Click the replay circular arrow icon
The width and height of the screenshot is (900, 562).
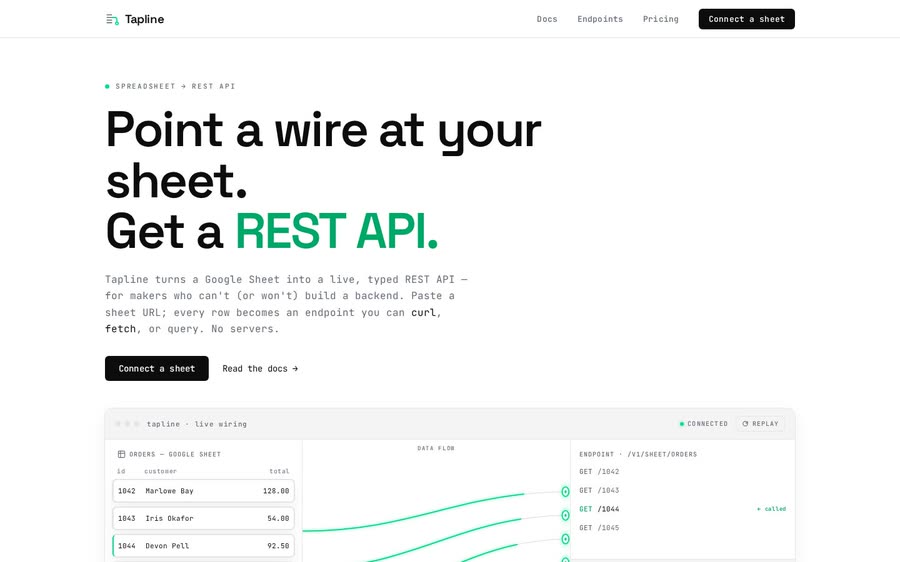click(x=745, y=424)
